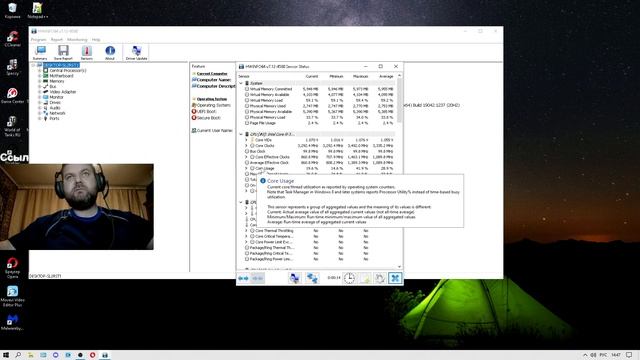Expand the Core Usage sensor row
Screen dimensions: 640x360
(246, 168)
